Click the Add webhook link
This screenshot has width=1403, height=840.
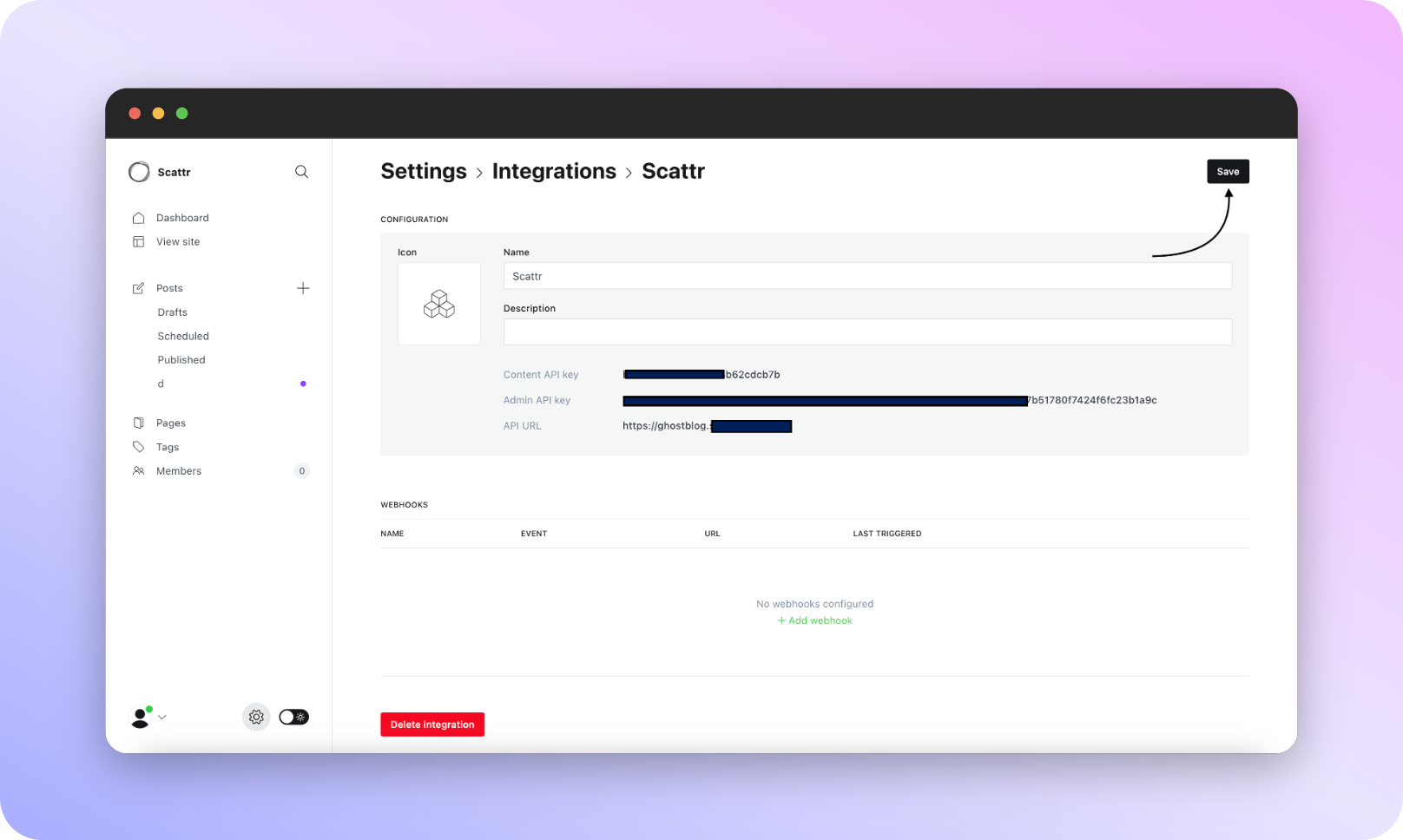(814, 620)
